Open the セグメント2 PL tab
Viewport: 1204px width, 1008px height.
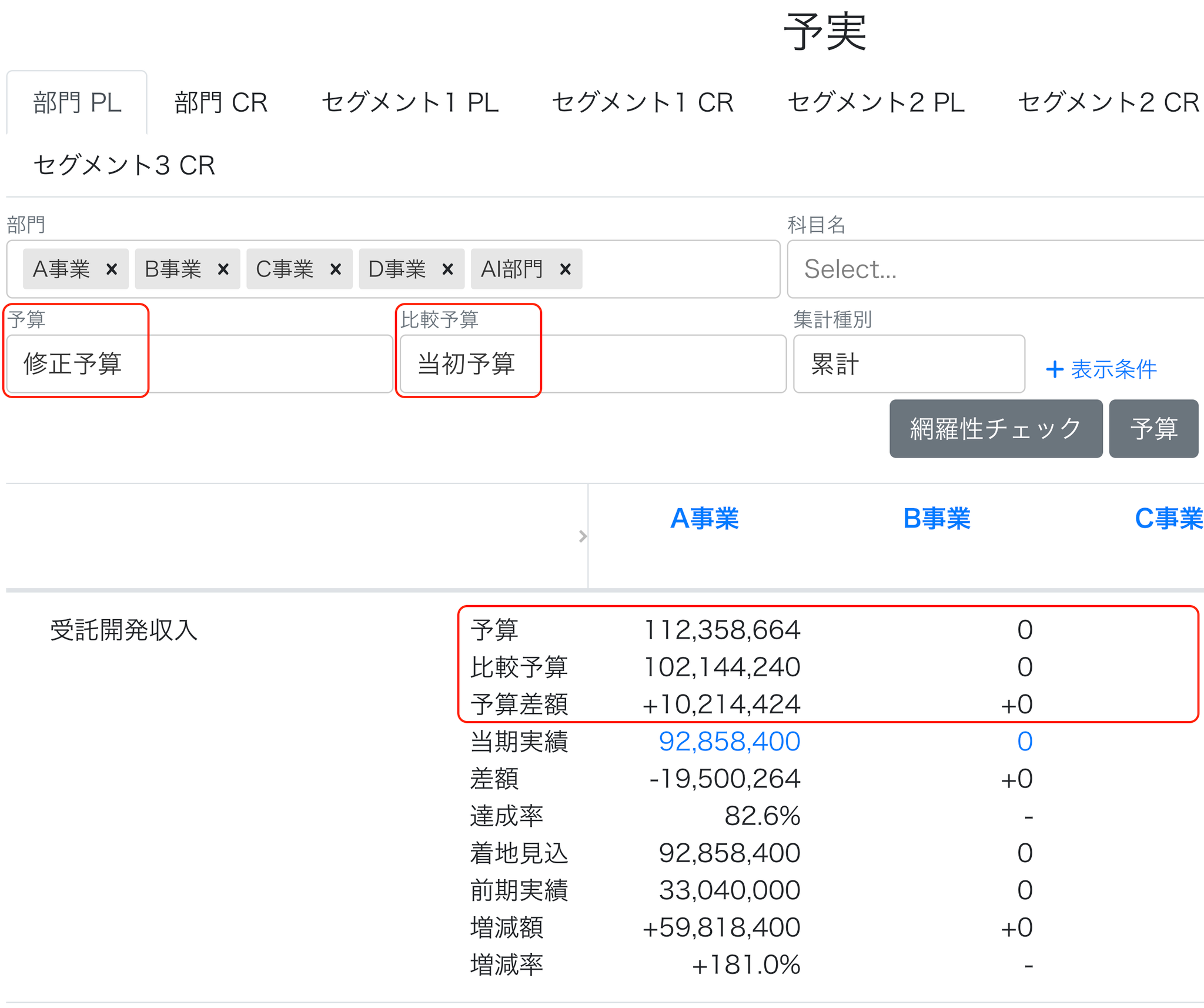[876, 103]
